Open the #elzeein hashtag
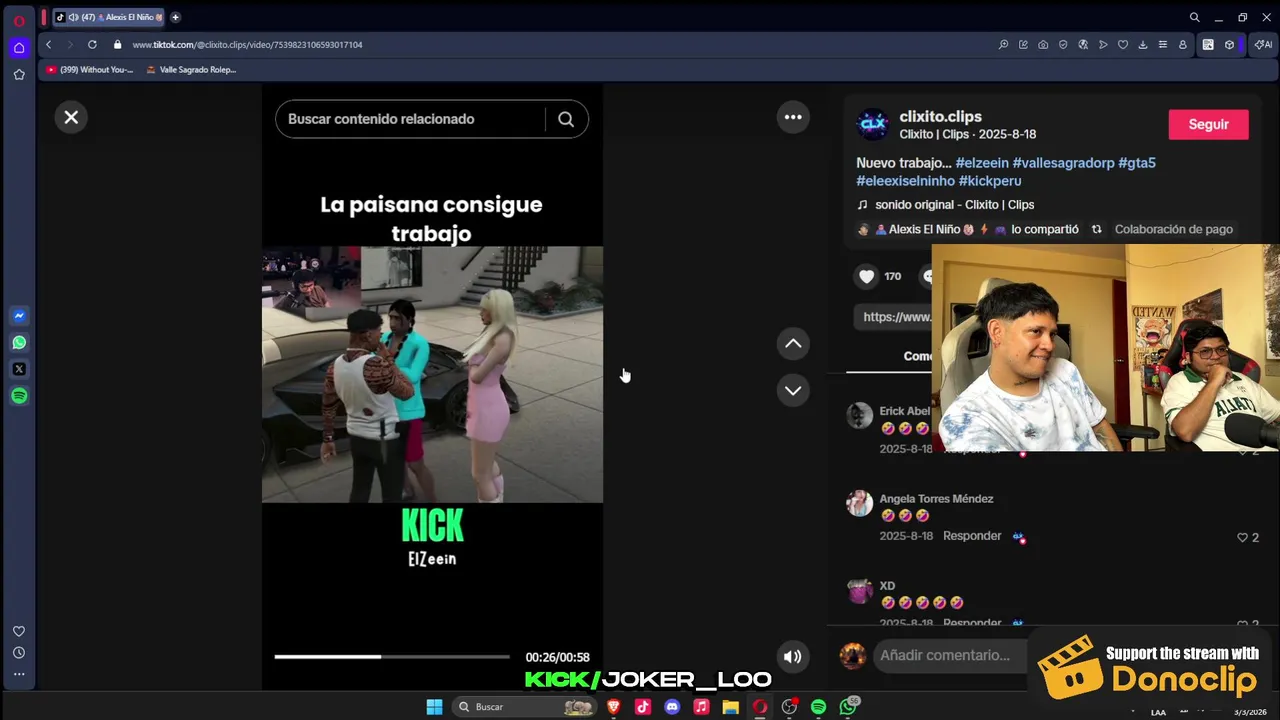The width and height of the screenshot is (1280, 720). 982,162
